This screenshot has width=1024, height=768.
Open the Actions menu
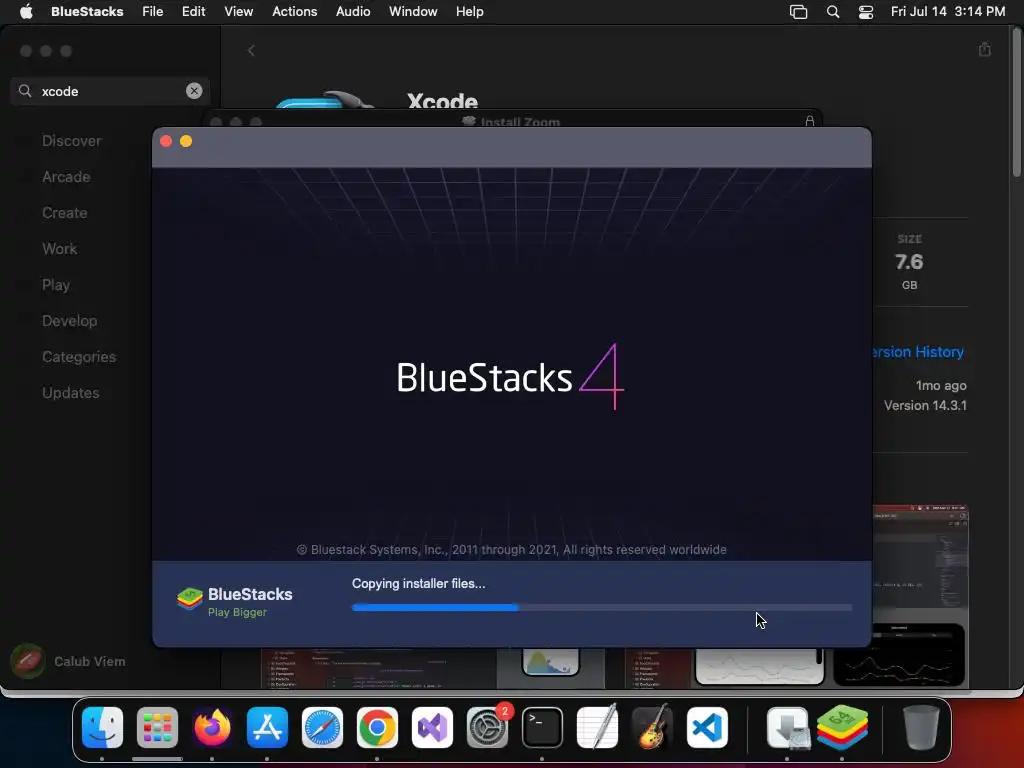pyautogui.click(x=295, y=11)
